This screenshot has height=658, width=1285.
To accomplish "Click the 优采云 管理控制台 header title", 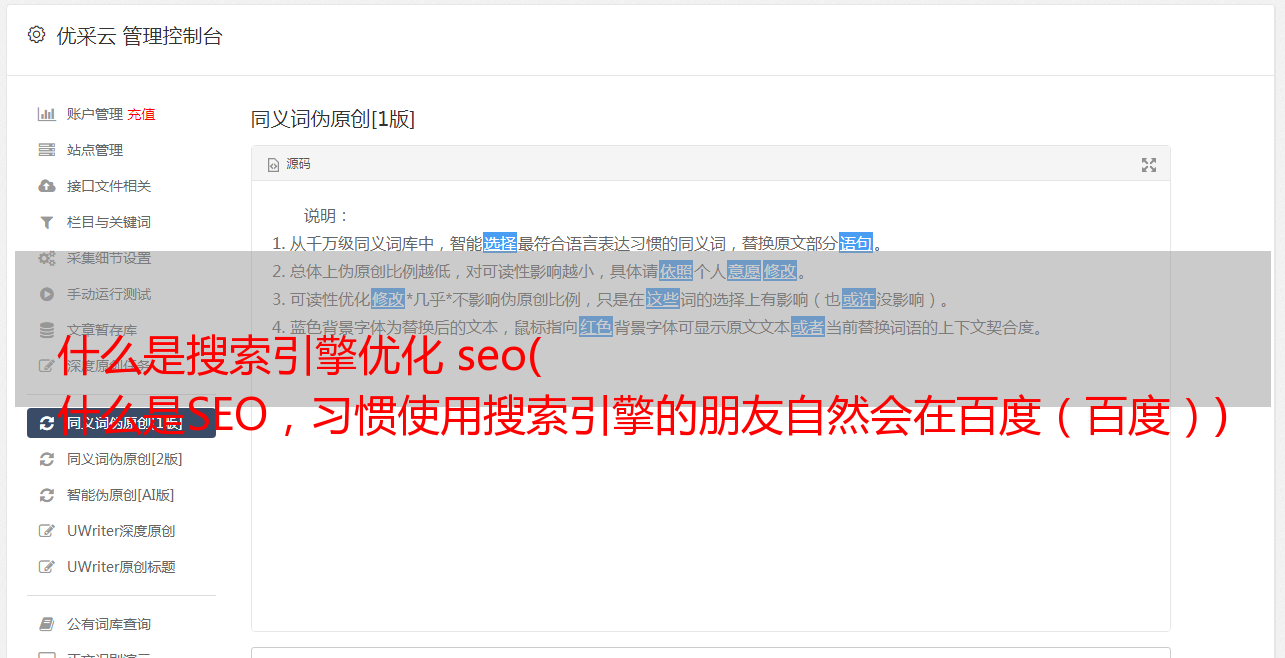I will pos(139,36).
